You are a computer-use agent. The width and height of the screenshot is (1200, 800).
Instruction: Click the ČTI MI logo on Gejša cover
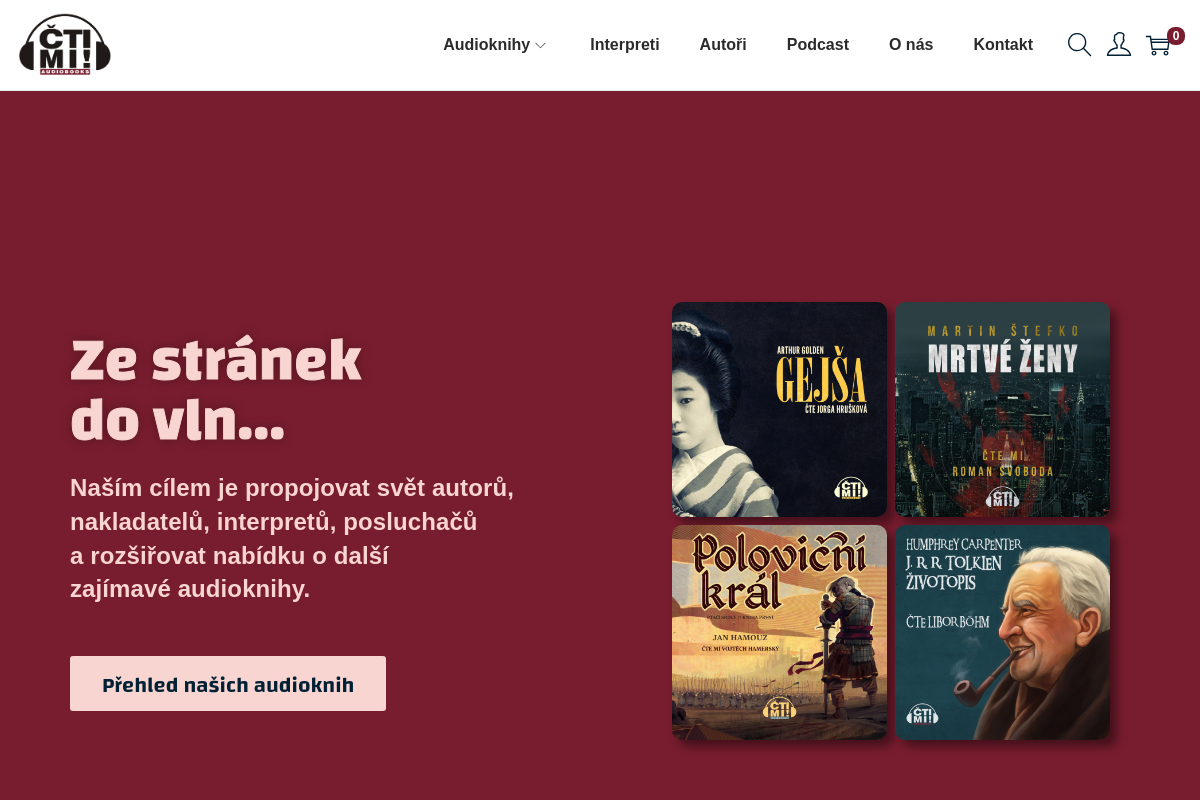point(851,488)
